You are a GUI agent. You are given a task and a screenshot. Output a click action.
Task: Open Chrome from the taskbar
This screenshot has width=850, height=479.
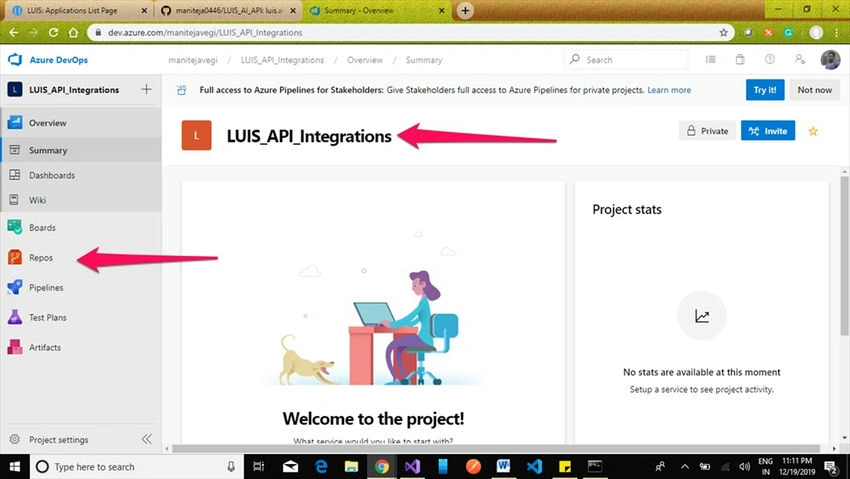[382, 467]
